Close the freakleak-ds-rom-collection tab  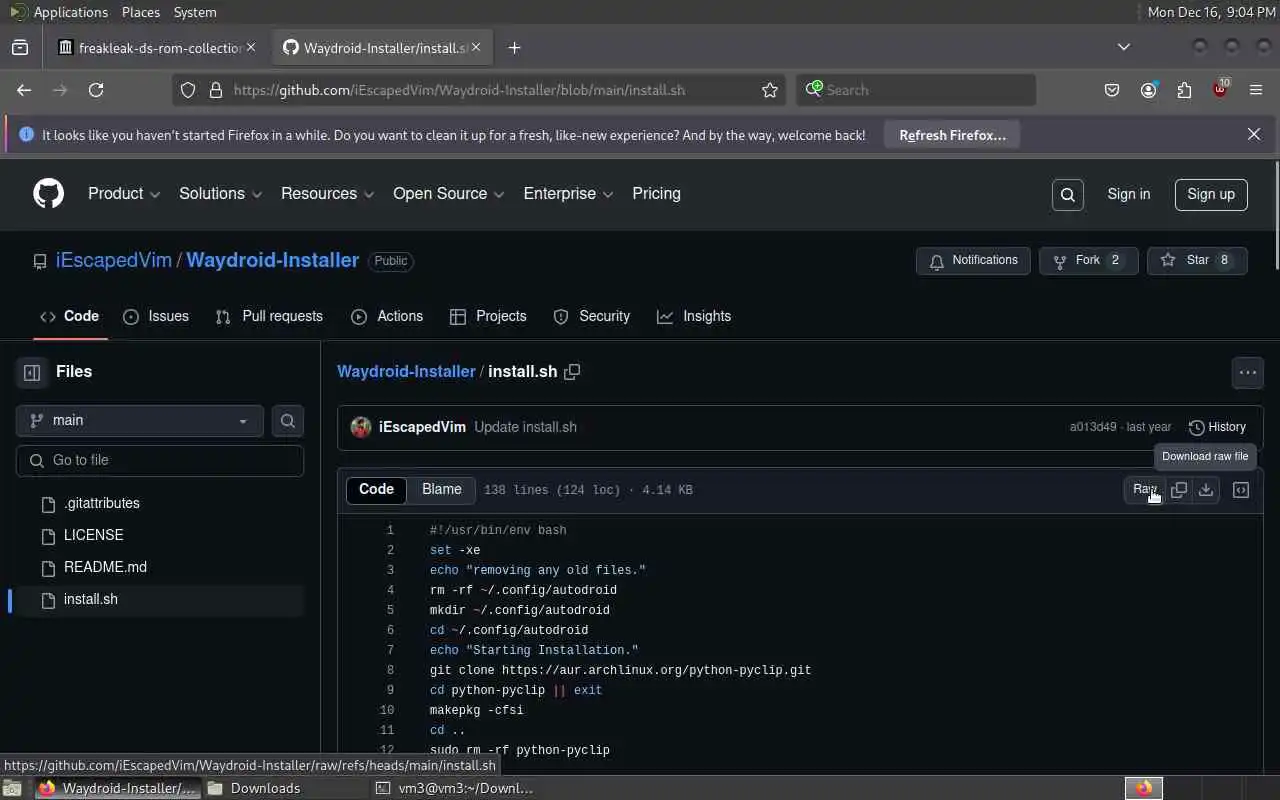tap(251, 48)
